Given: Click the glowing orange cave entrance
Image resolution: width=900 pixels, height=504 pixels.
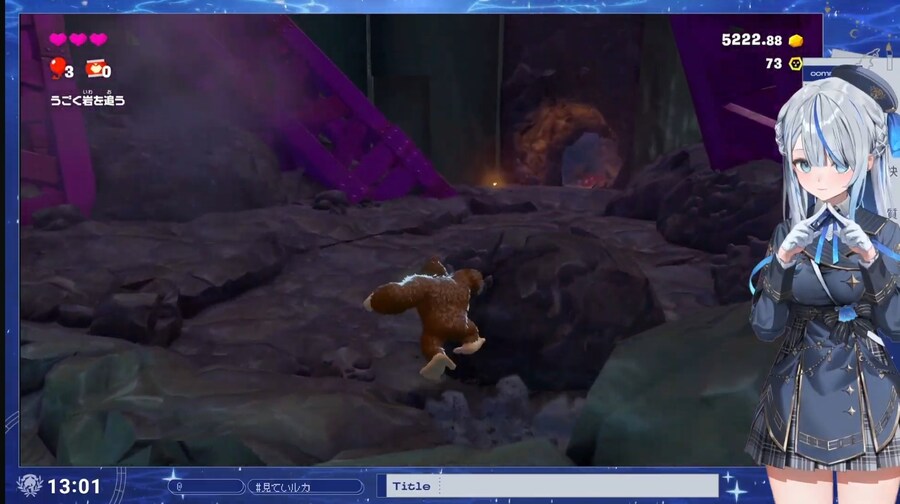Looking at the screenshot, I should click(x=567, y=146).
